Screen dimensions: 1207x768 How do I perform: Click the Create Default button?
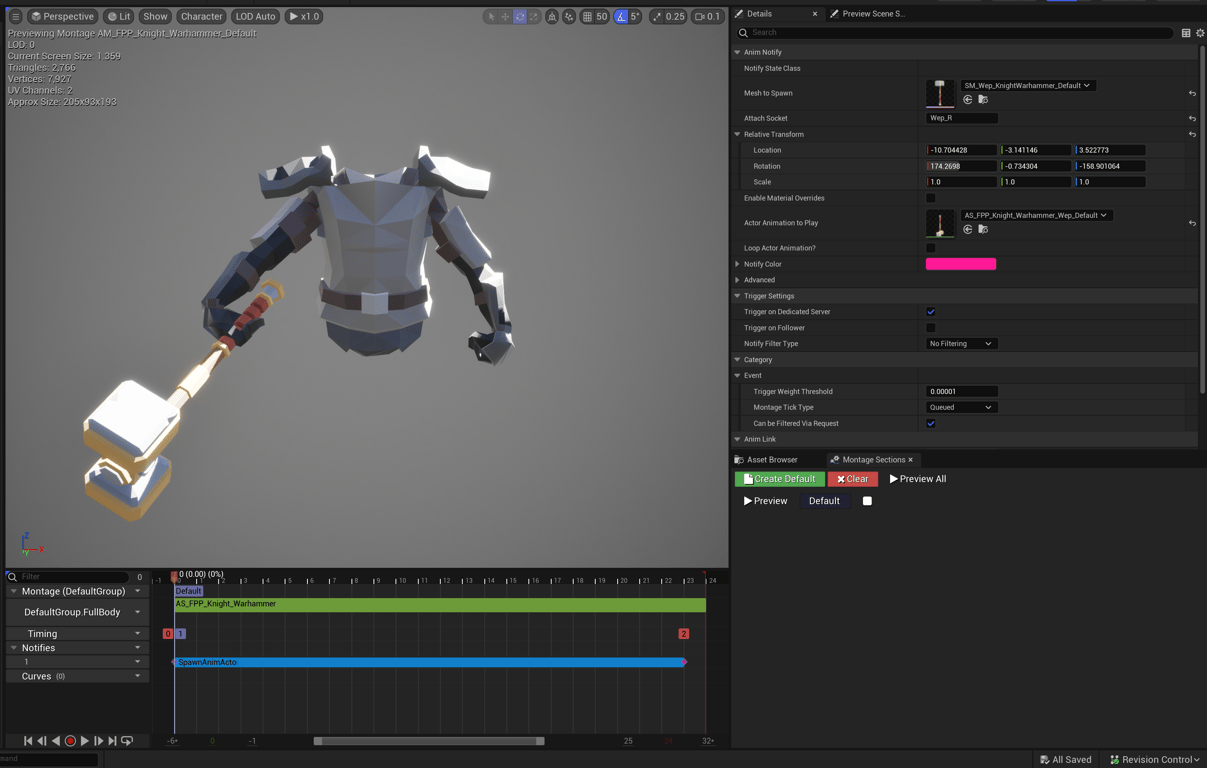(x=779, y=479)
